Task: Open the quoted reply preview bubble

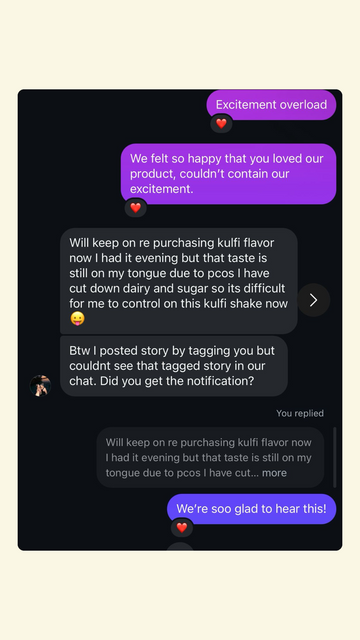Action: click(x=210, y=458)
